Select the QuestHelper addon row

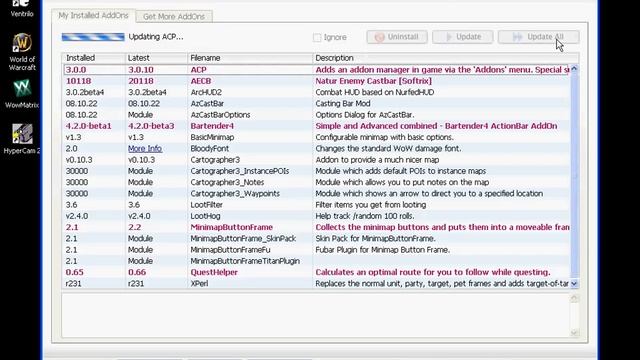pyautogui.click(x=316, y=272)
